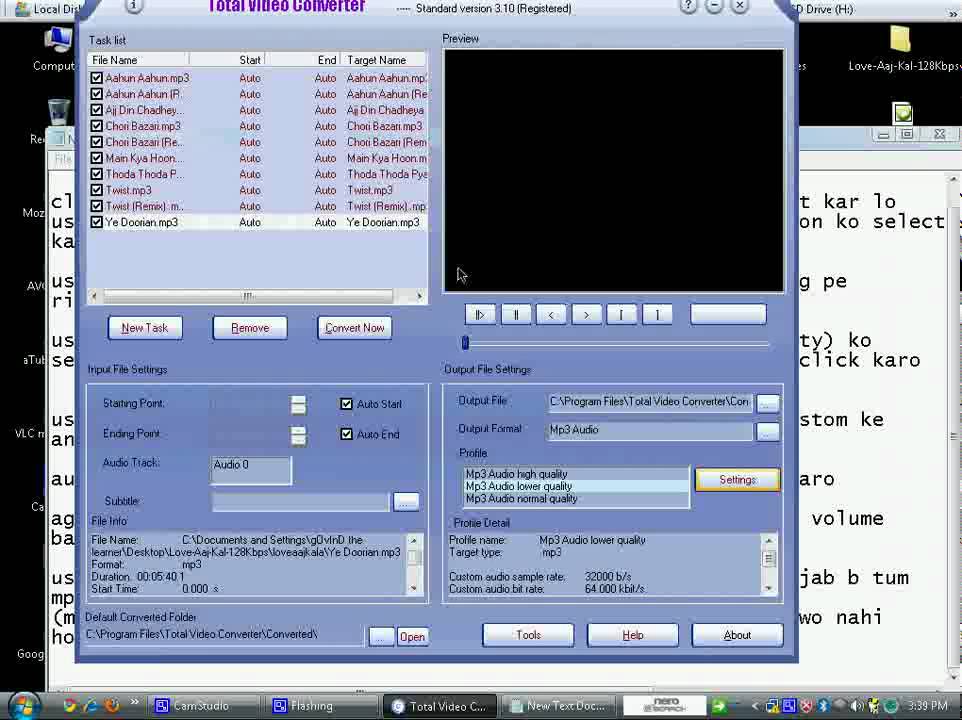The image size is (962, 720).
Task: Switch to CamStudio taskbar window
Action: (200, 706)
